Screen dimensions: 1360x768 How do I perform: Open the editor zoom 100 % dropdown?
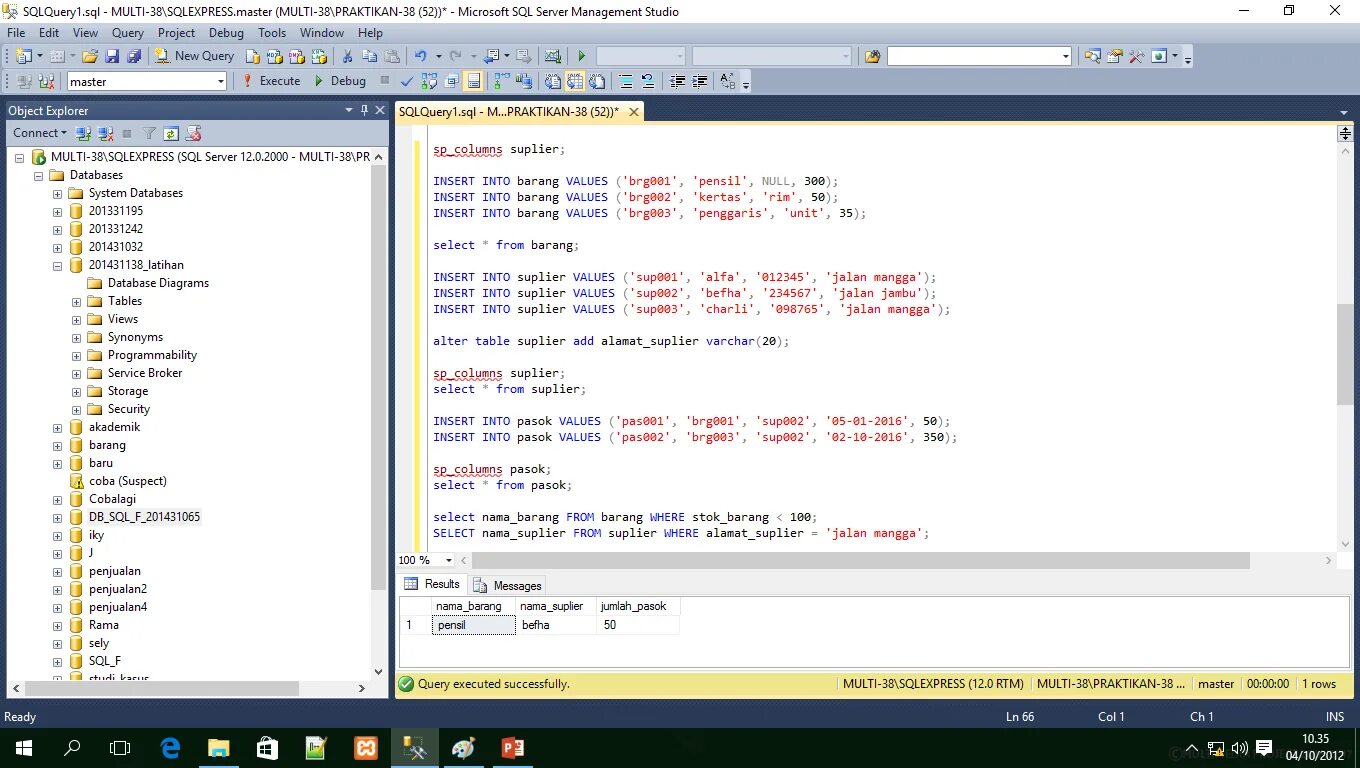pos(449,560)
